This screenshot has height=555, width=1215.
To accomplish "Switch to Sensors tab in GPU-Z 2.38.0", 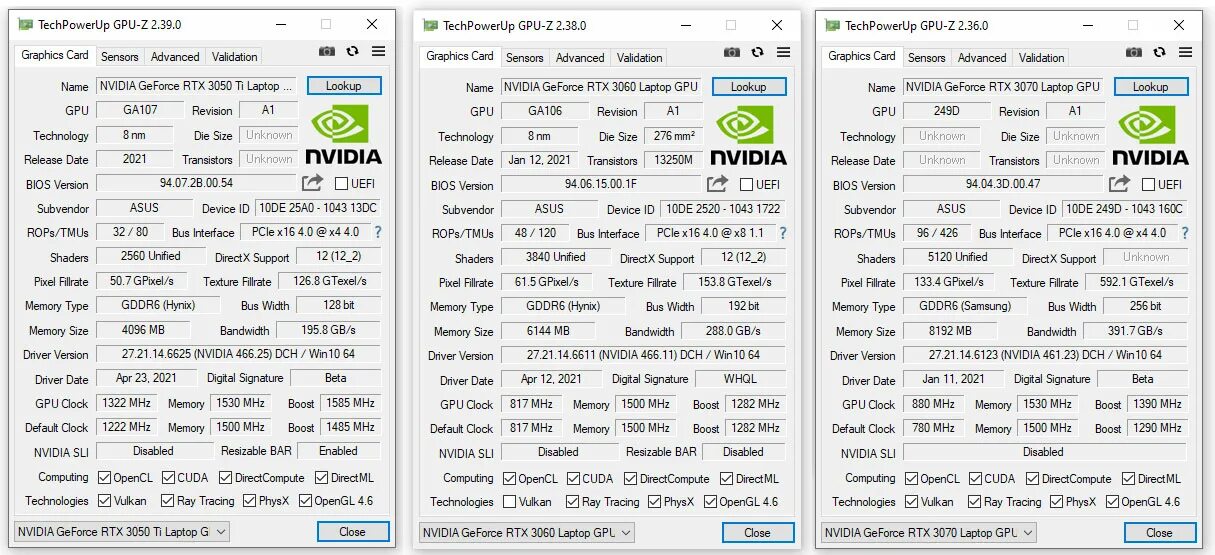I will [x=525, y=58].
